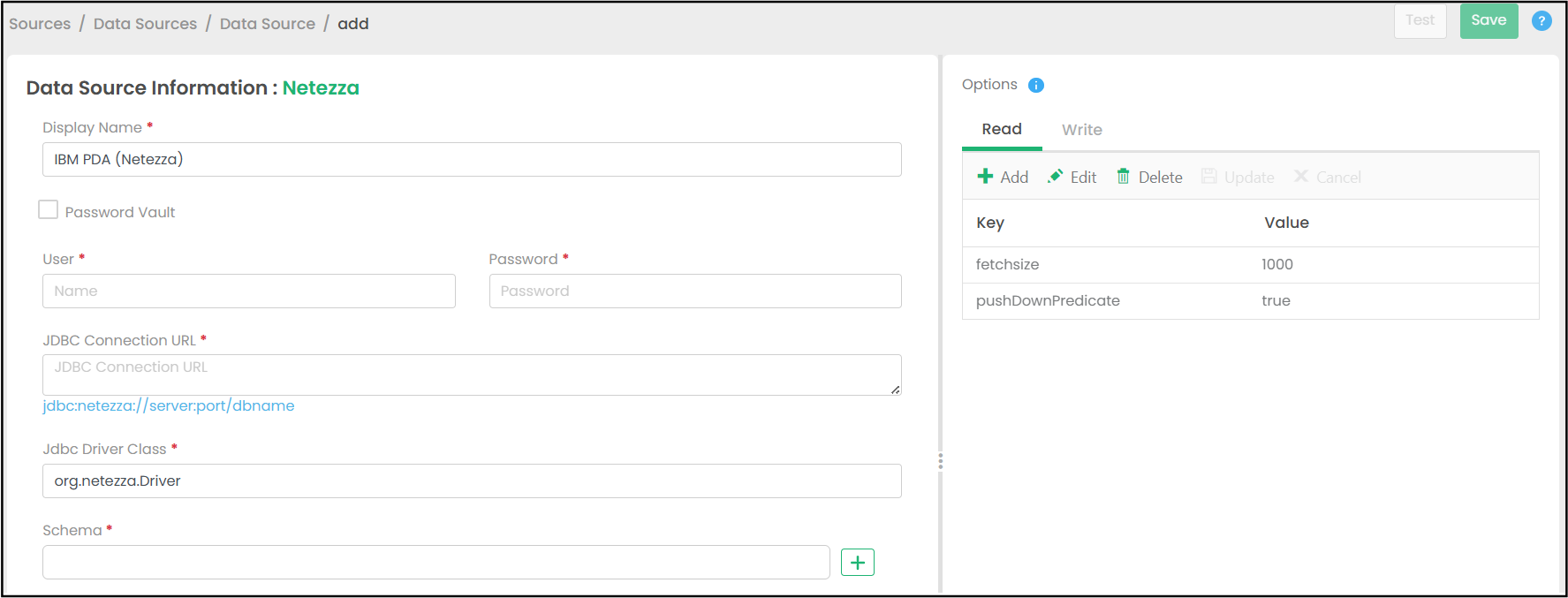Click the Update floppy disk icon
This screenshot has height=598, width=1568.
point(1208,177)
